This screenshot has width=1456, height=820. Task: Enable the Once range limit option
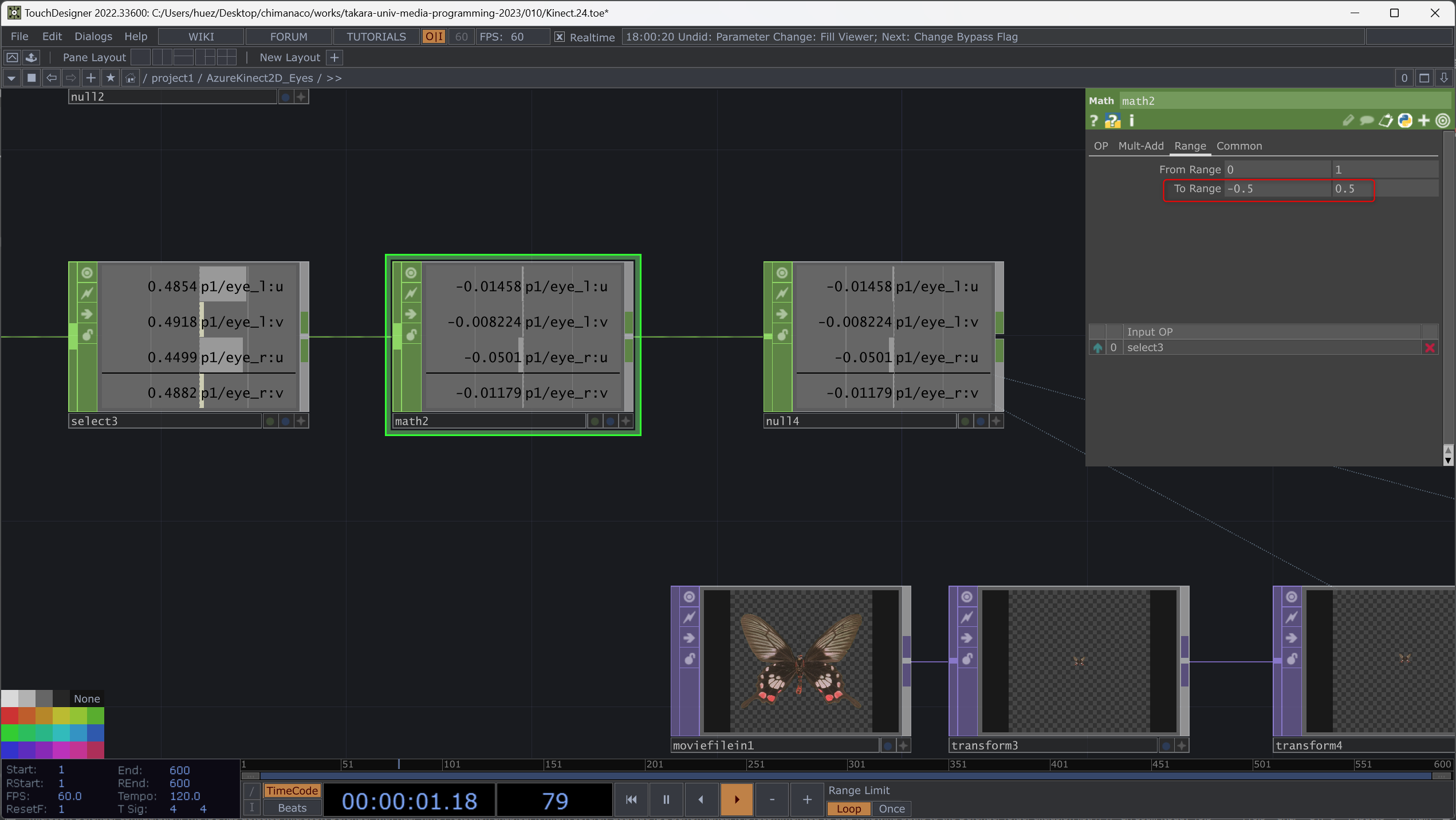click(891, 809)
